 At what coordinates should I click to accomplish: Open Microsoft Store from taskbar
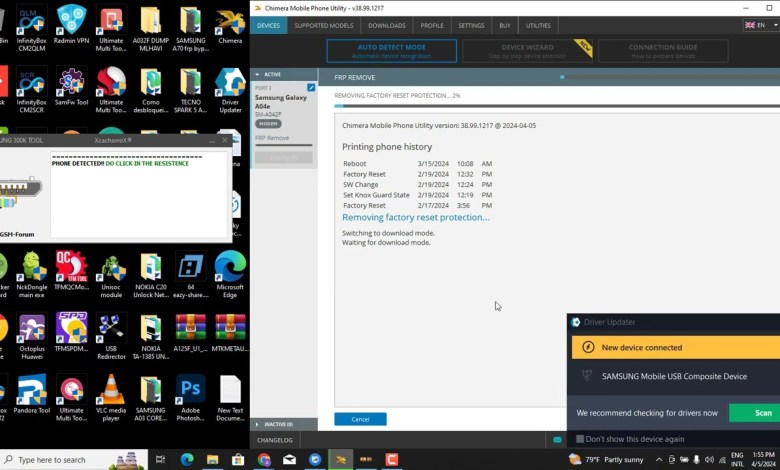[238, 460]
